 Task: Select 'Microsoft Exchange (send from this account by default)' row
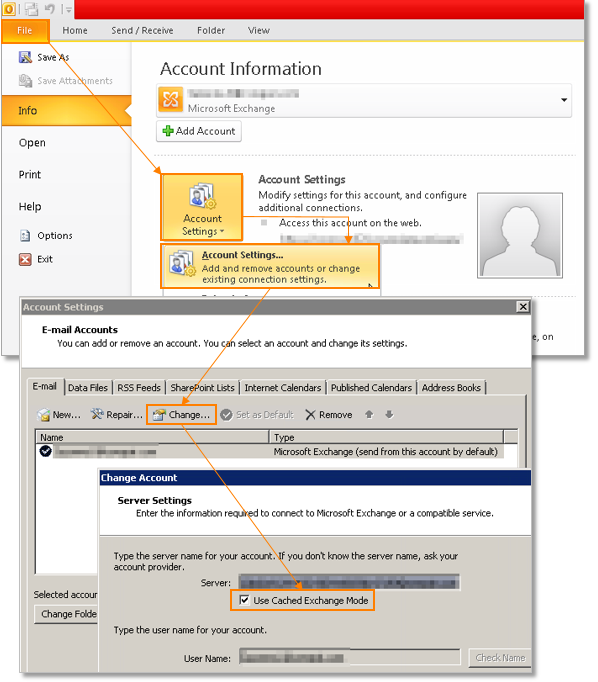pyautogui.click(x=271, y=451)
